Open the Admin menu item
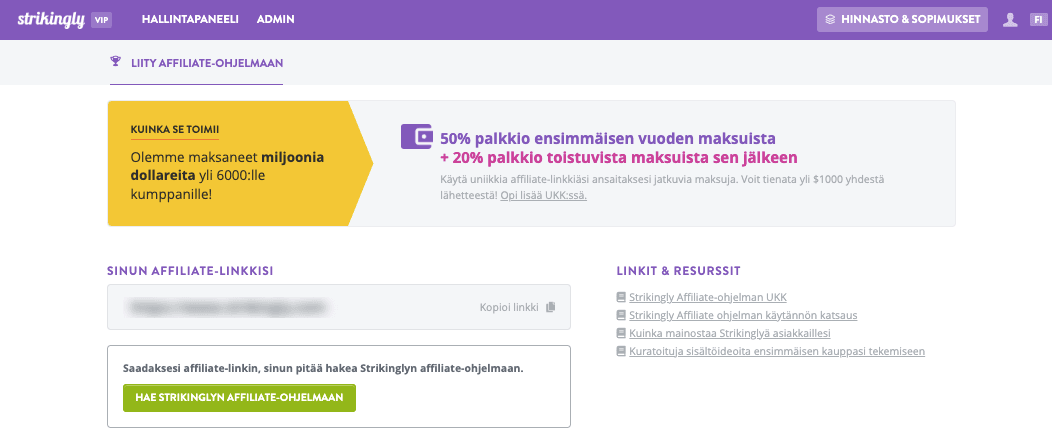The width and height of the screenshot is (1052, 433). tap(276, 19)
